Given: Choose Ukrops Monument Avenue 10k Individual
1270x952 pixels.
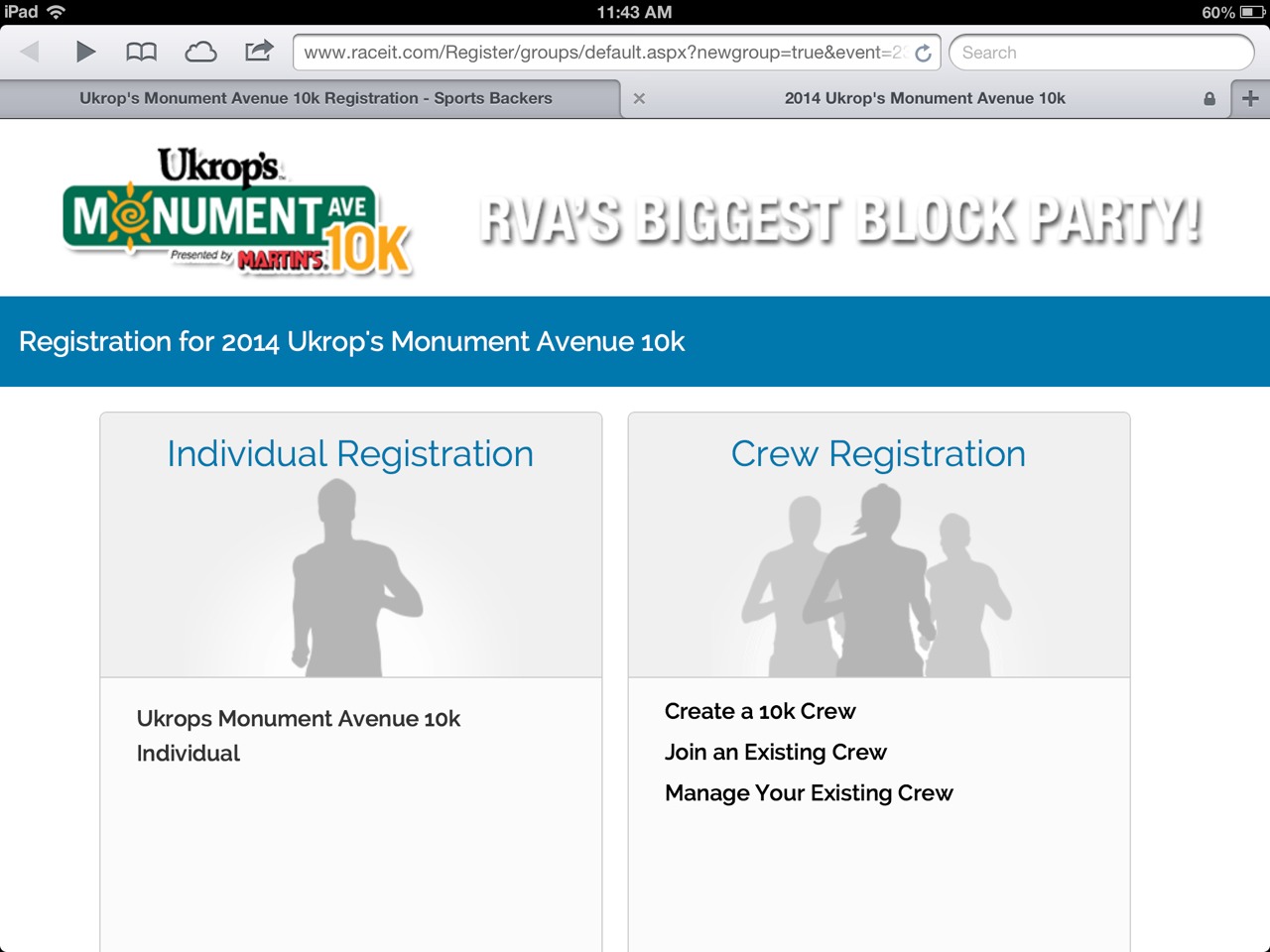Looking at the screenshot, I should (x=299, y=736).
